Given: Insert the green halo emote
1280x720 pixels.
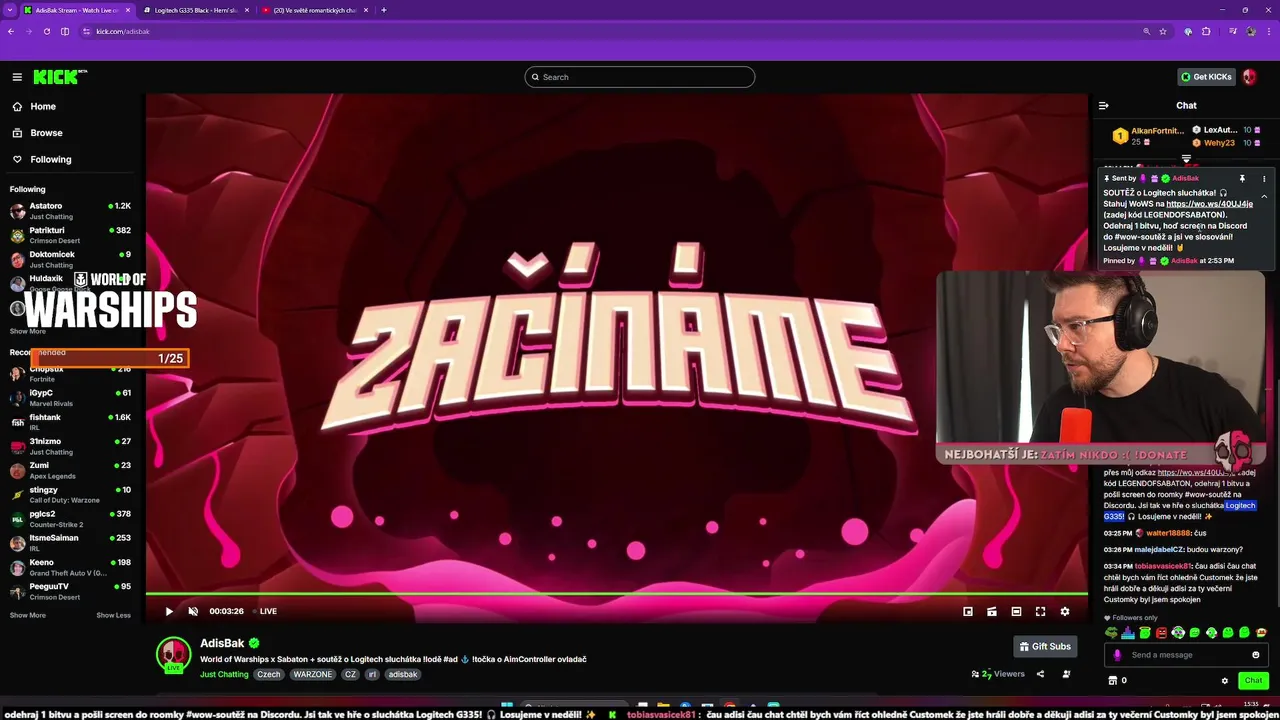Looking at the screenshot, I should pyautogui.click(x=1144, y=633).
